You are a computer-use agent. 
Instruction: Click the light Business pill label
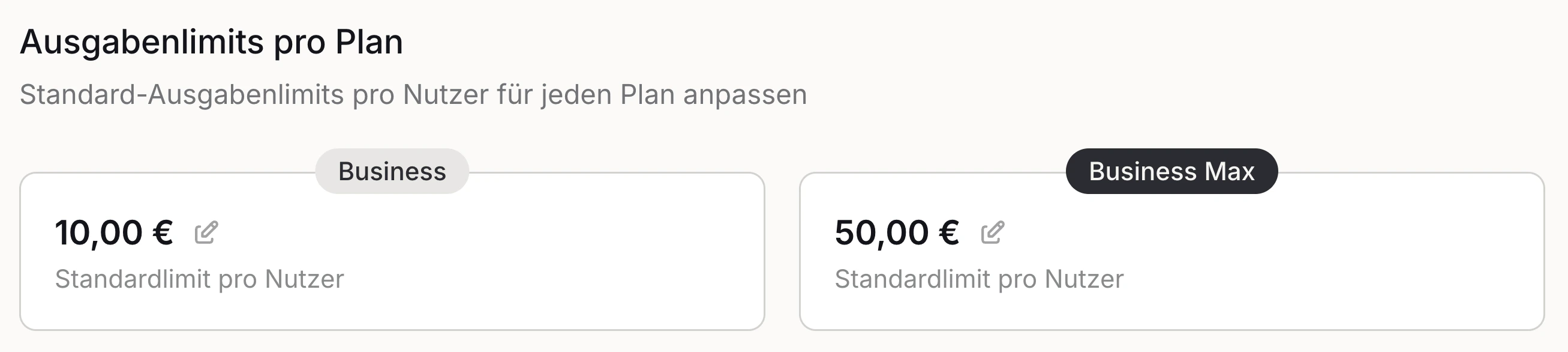(x=392, y=172)
